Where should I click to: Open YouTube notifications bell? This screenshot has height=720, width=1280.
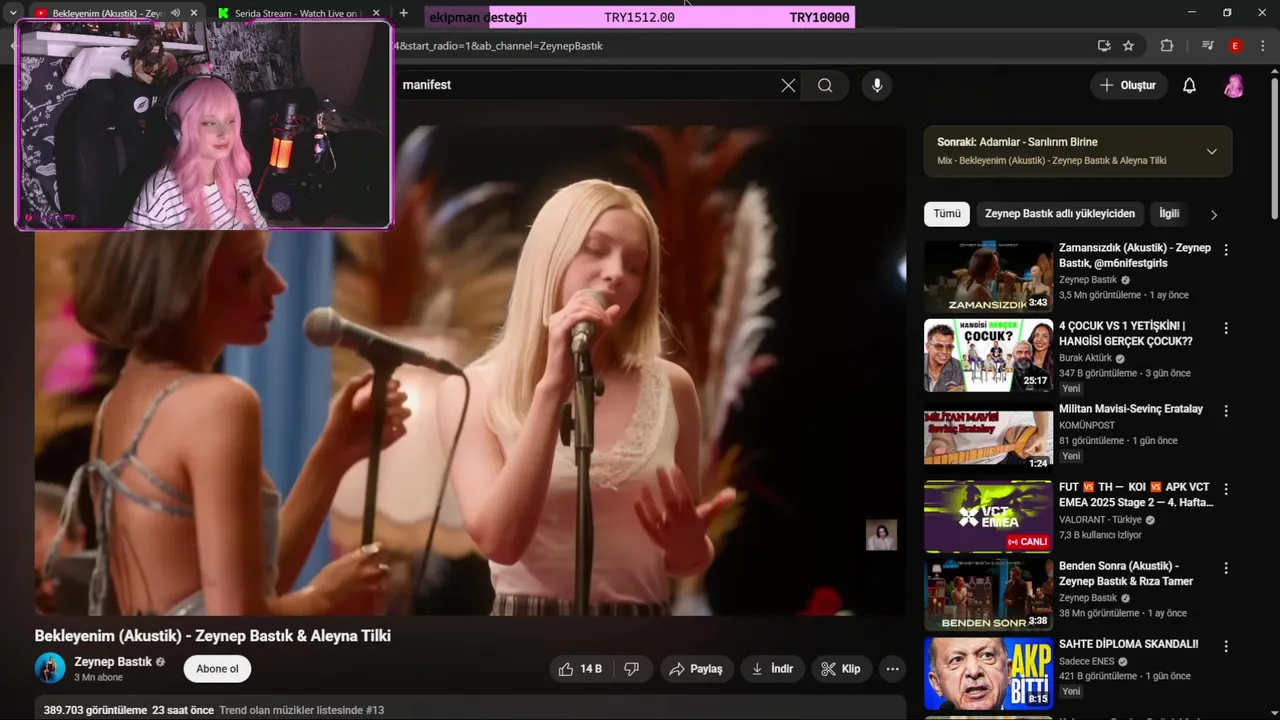[x=1189, y=85]
